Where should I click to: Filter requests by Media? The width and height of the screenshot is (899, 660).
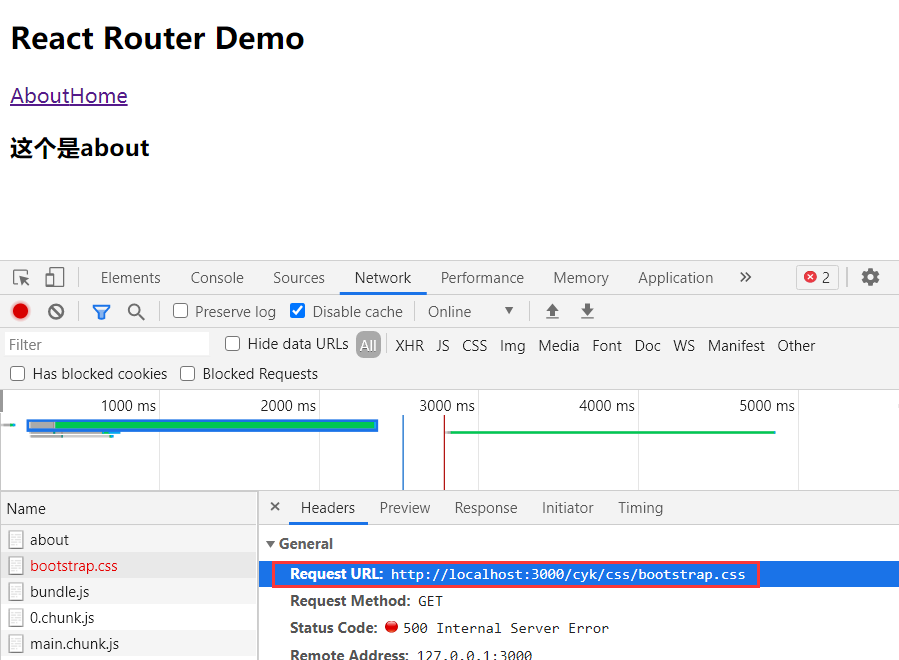point(559,346)
